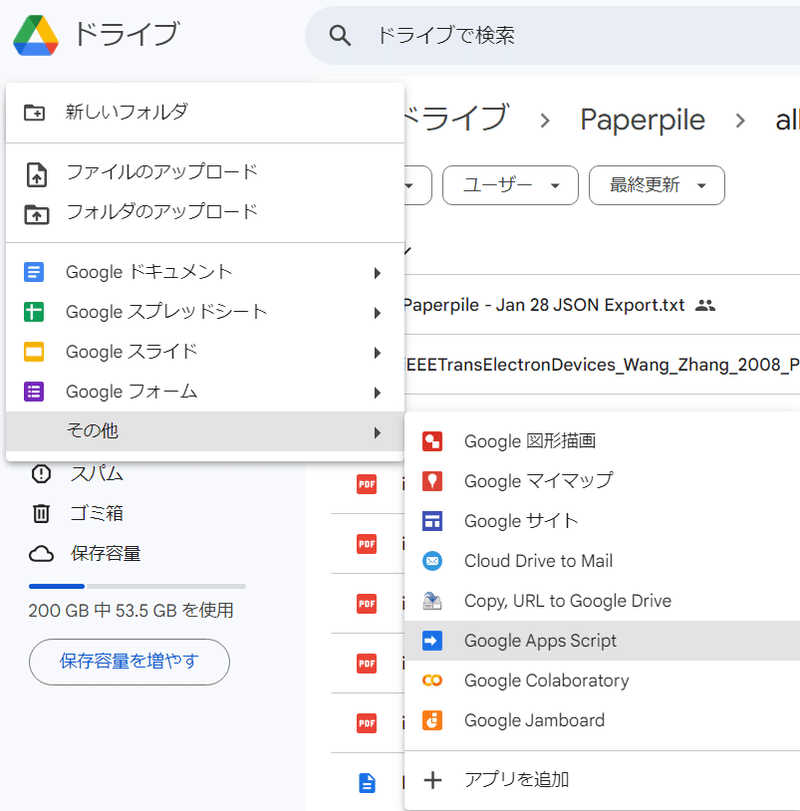Expand the Google スライド submenu arrow
This screenshot has height=811, width=800.
(378, 353)
